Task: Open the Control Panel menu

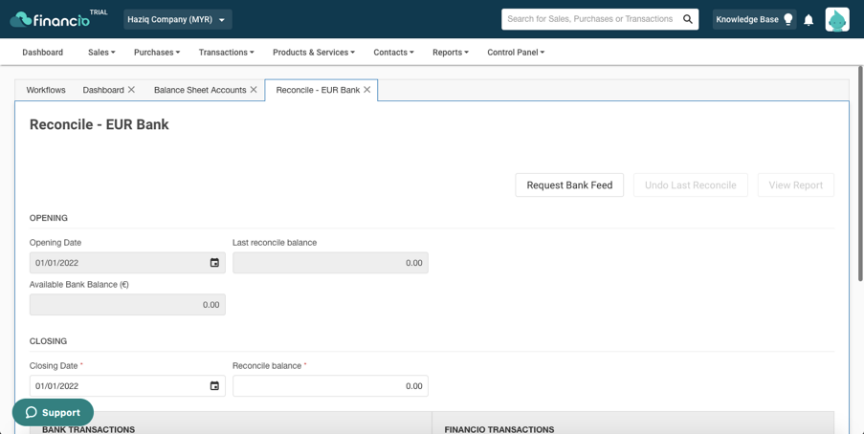Action: [516, 52]
